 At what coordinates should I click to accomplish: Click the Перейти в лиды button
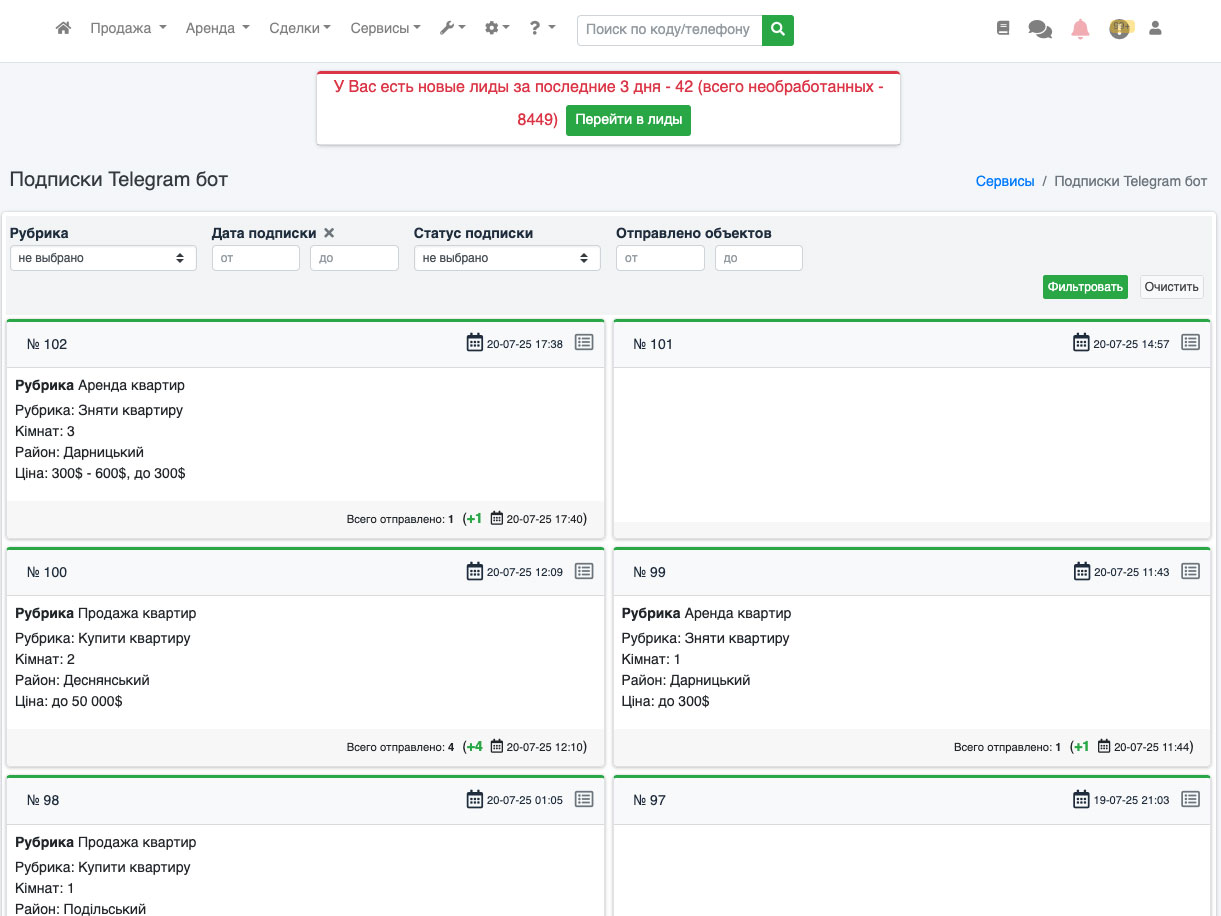tap(628, 120)
